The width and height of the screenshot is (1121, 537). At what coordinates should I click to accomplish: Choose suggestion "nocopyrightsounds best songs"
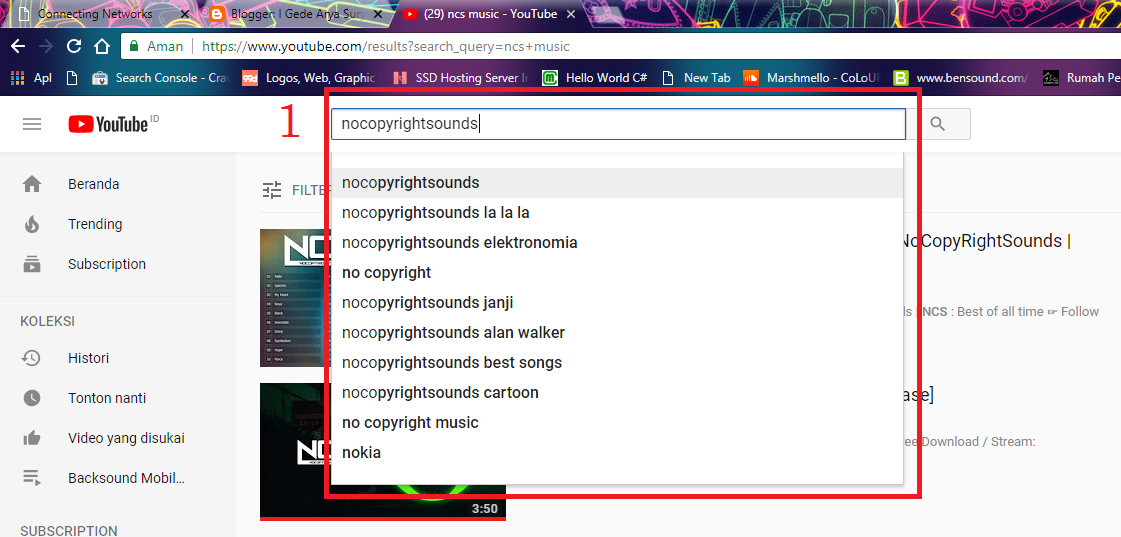(617, 363)
